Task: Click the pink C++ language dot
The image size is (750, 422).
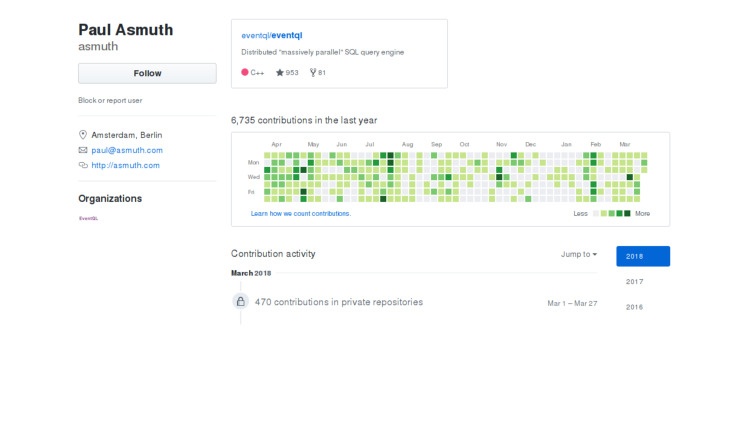Action: coord(245,72)
